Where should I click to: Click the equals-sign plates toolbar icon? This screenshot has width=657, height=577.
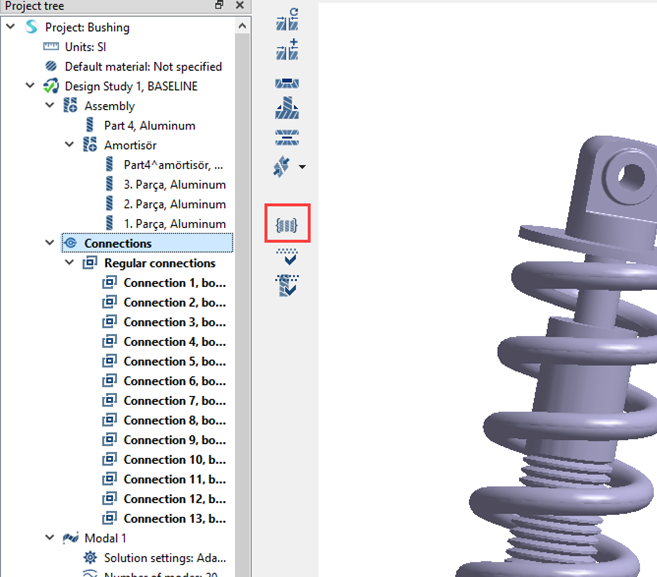click(x=287, y=137)
